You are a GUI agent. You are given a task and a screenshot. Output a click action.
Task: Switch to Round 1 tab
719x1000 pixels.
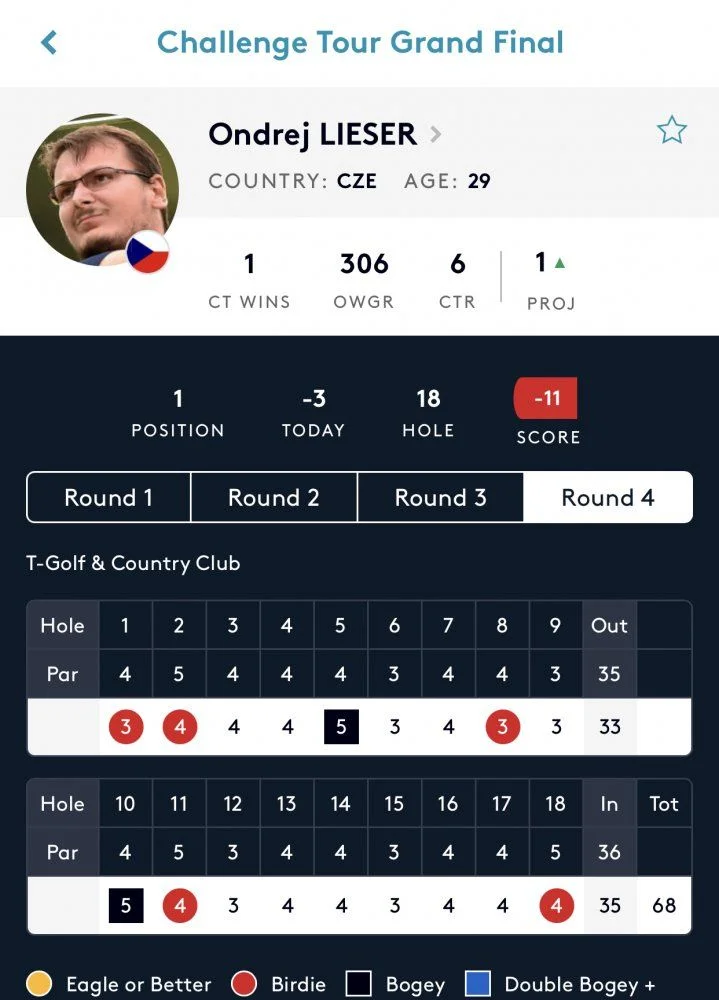point(108,497)
